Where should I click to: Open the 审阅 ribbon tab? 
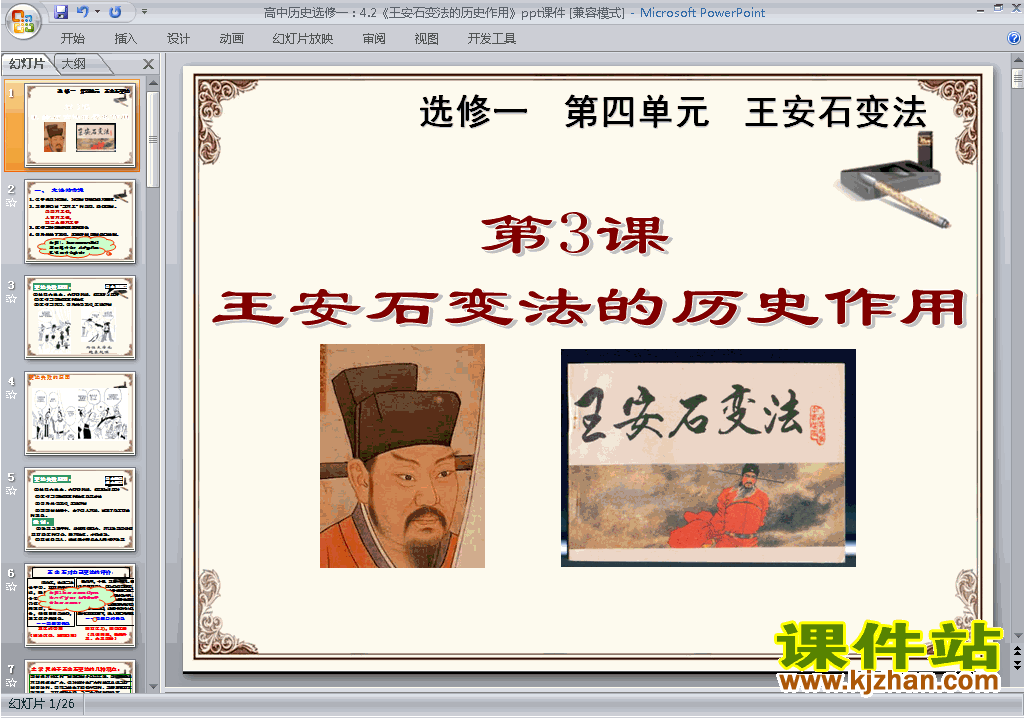[x=374, y=39]
